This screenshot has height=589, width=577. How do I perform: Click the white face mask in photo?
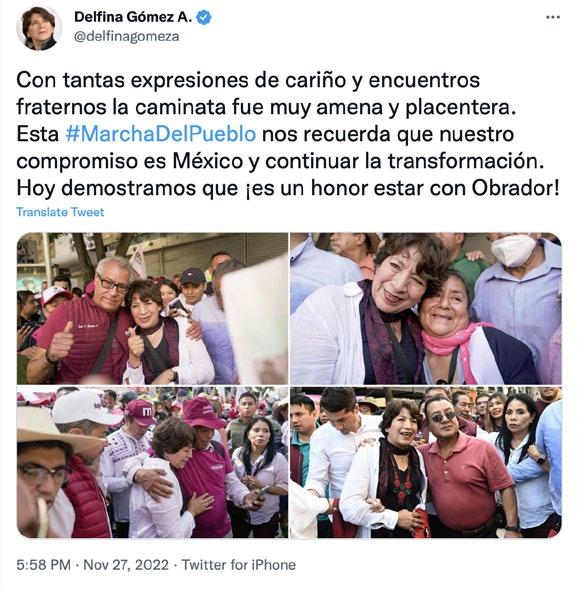point(514,249)
